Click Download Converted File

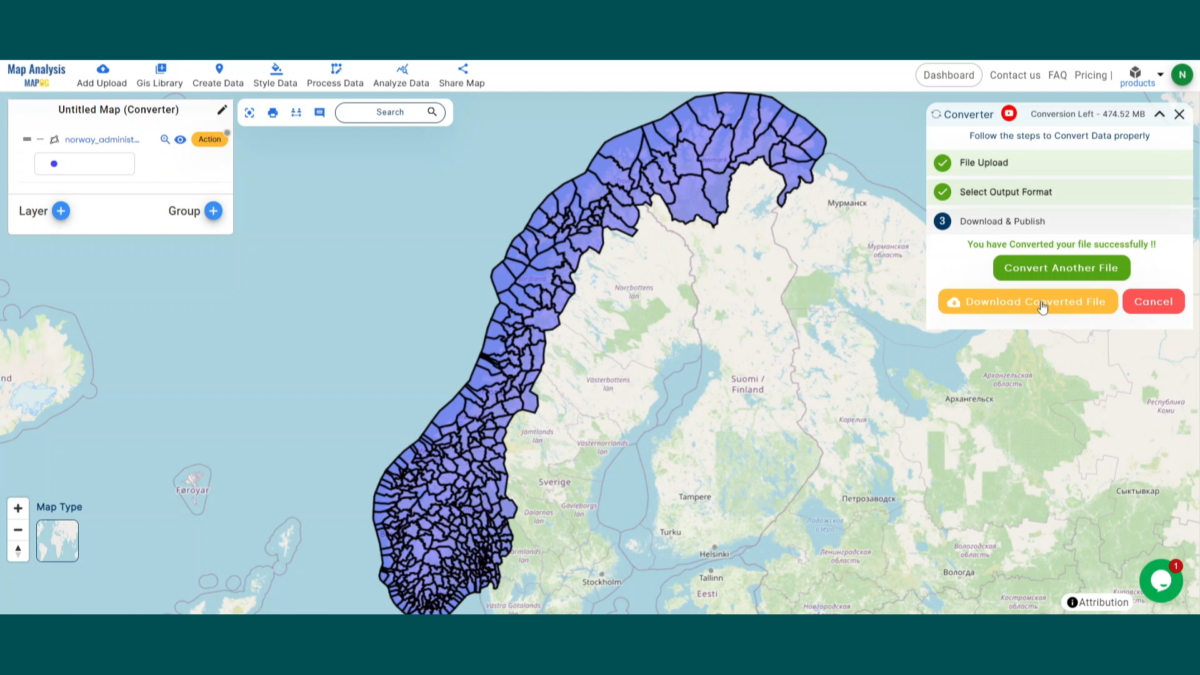pos(1028,301)
